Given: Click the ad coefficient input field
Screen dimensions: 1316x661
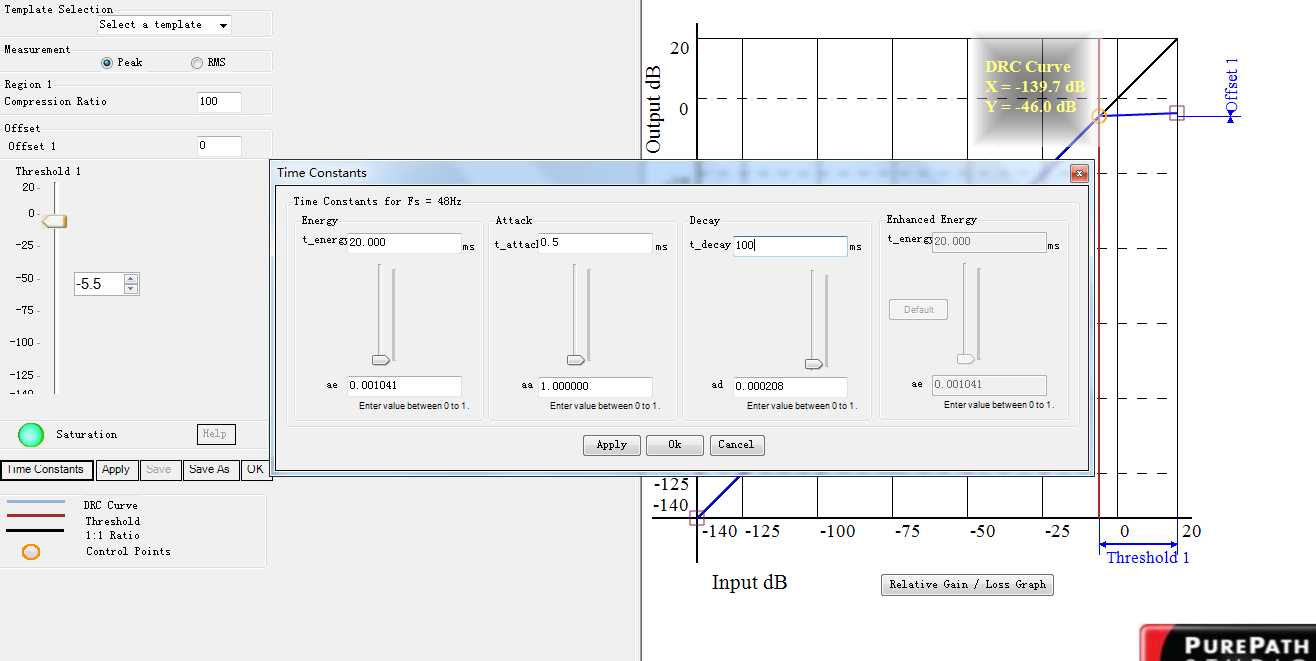Looking at the screenshot, I should point(790,387).
